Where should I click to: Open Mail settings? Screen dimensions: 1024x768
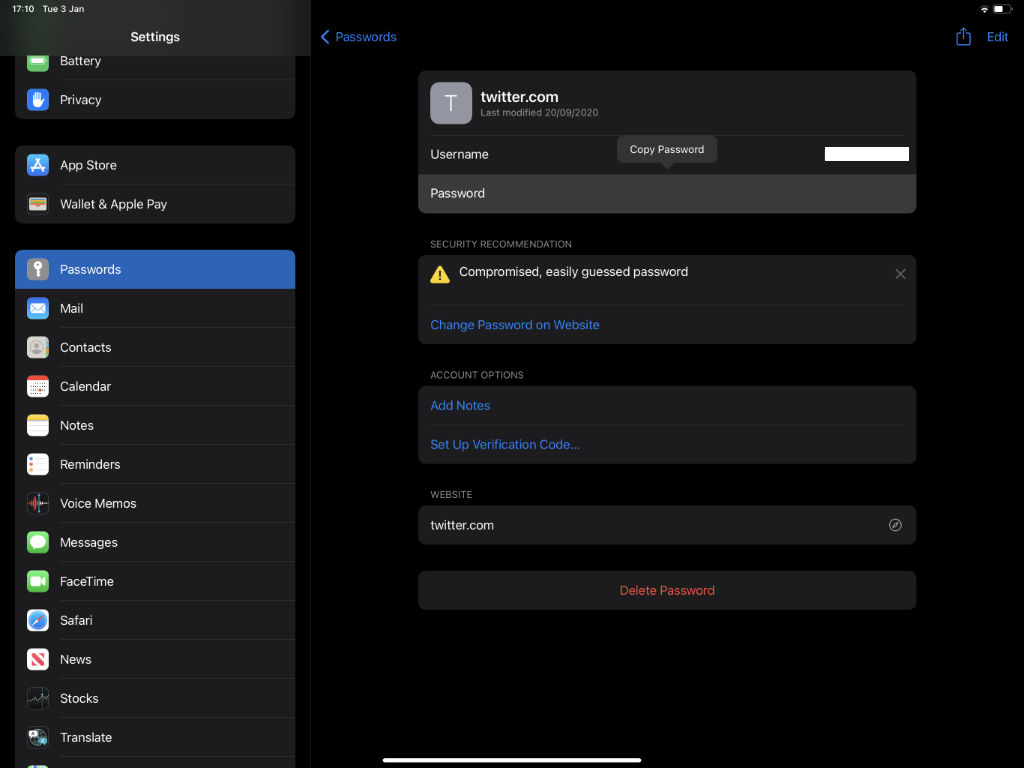155,308
